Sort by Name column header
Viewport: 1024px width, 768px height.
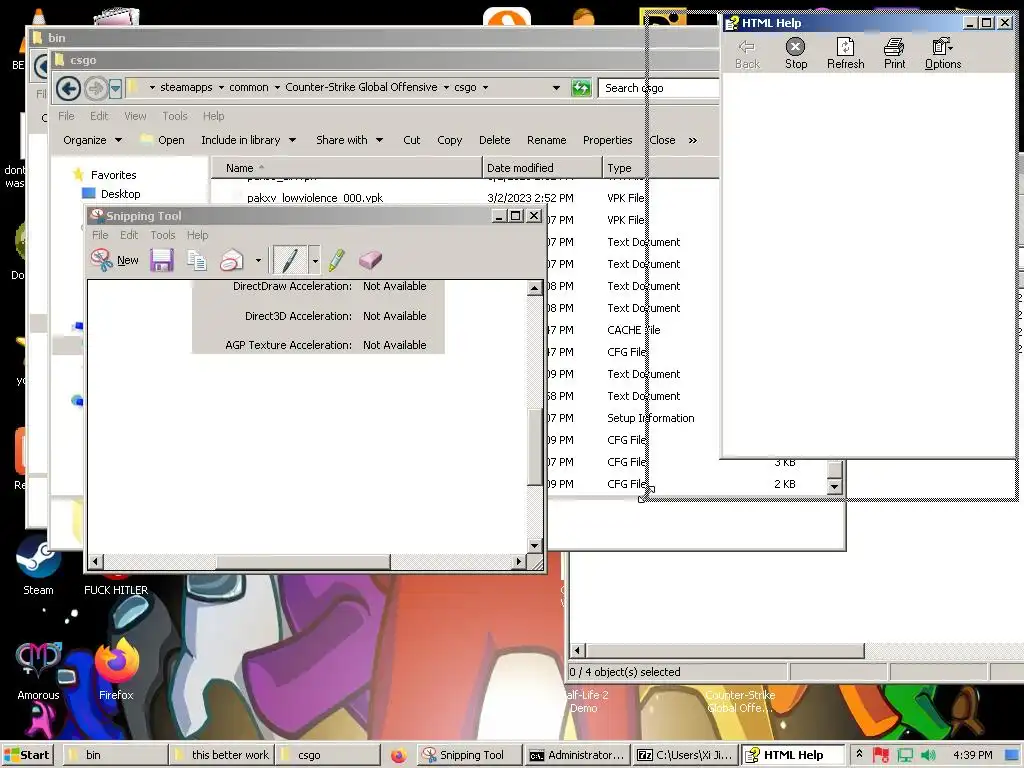[346, 168]
